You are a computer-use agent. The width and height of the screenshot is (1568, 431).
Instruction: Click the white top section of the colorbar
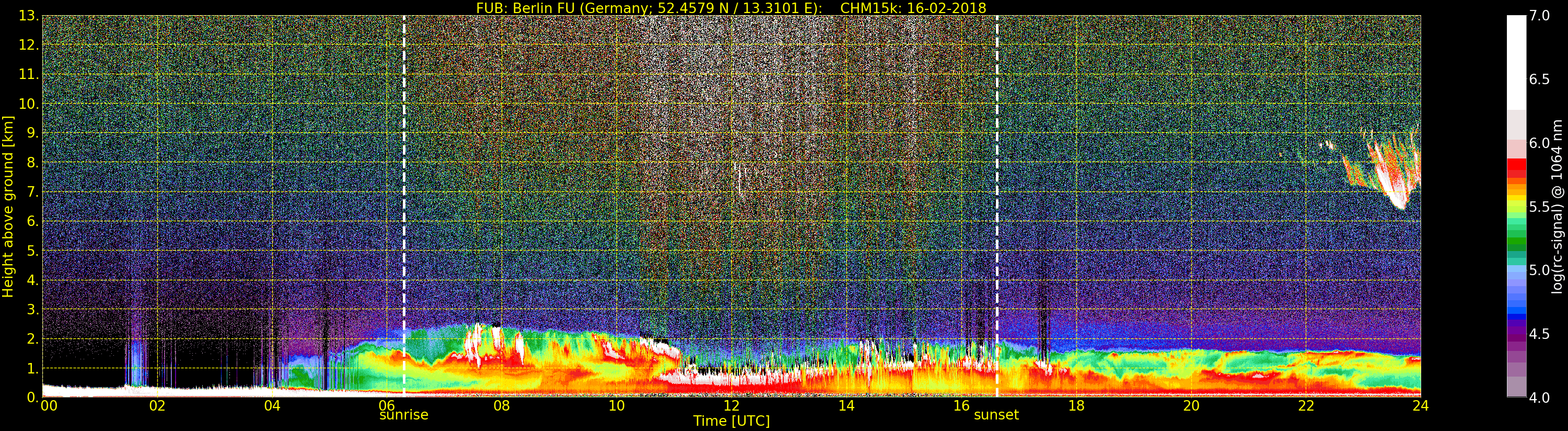coord(1516,61)
